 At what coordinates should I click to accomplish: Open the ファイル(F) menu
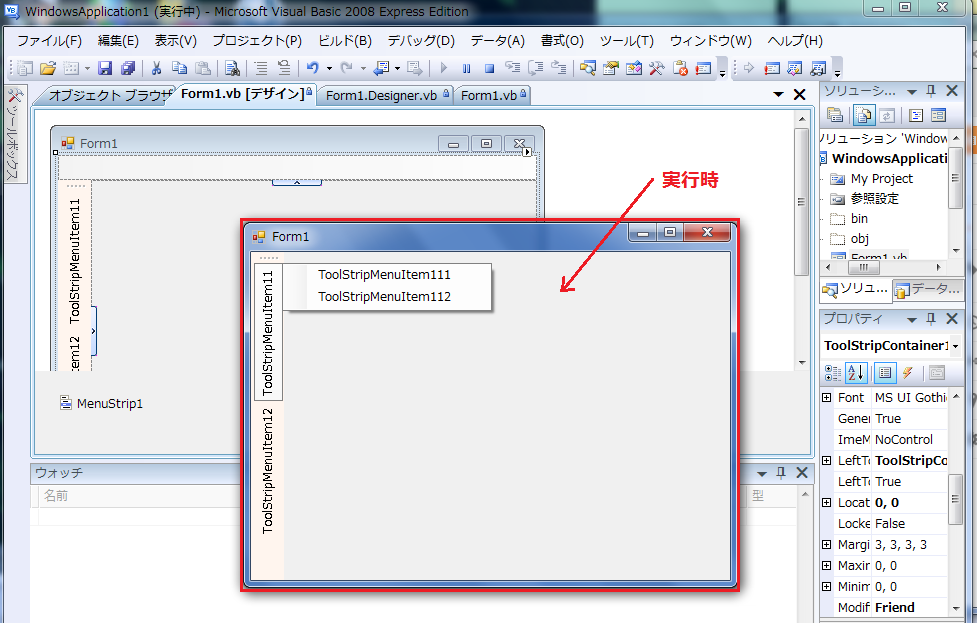[x=49, y=41]
